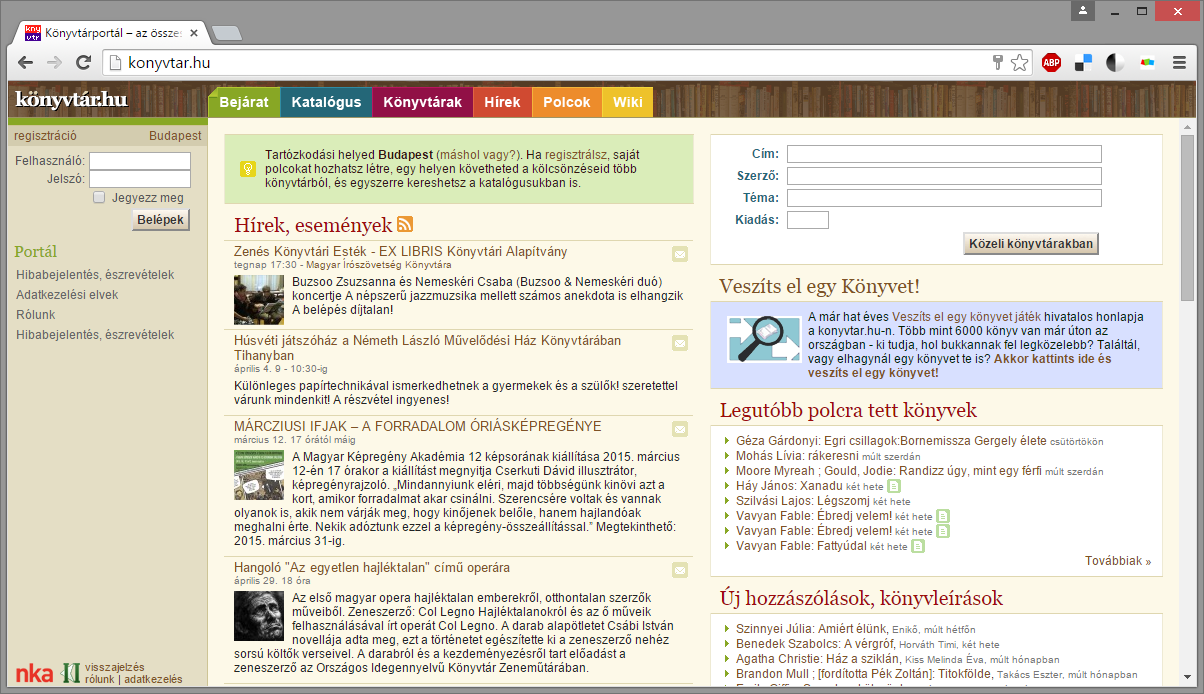Open the saved password key icon

click(x=997, y=63)
